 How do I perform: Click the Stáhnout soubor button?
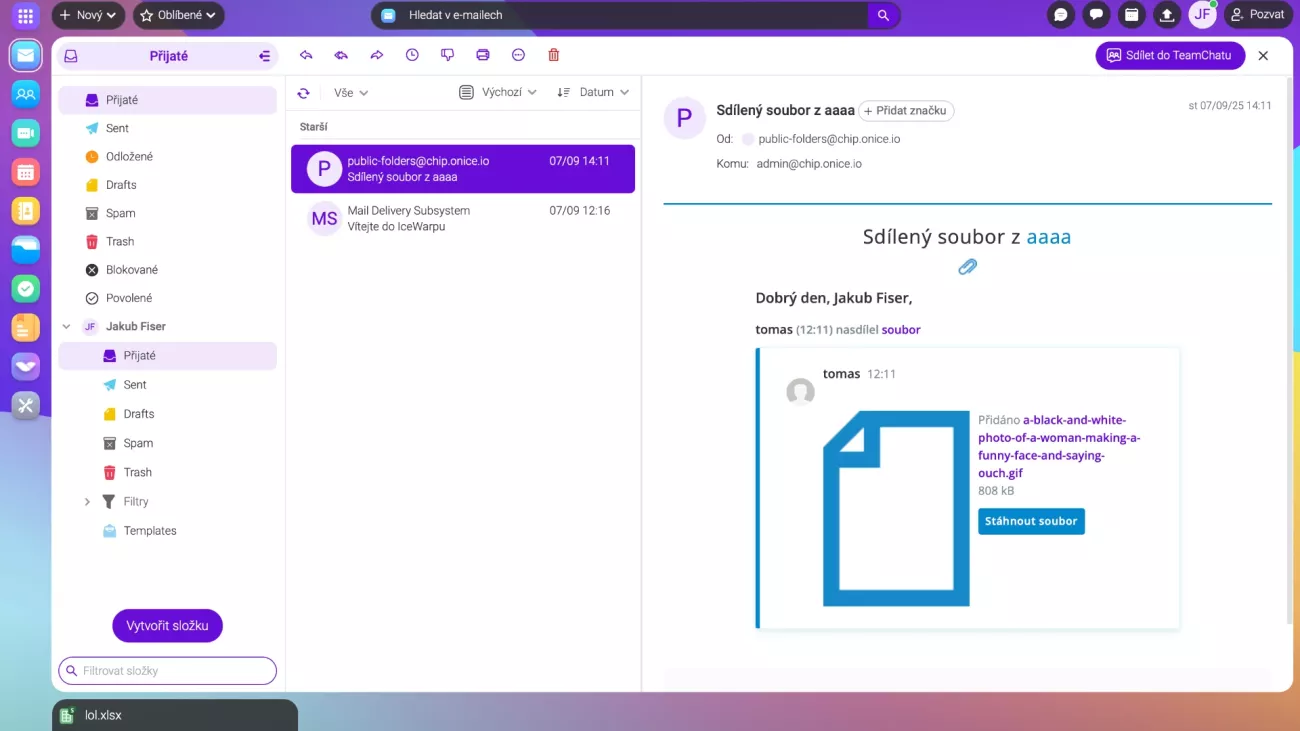[1031, 521]
